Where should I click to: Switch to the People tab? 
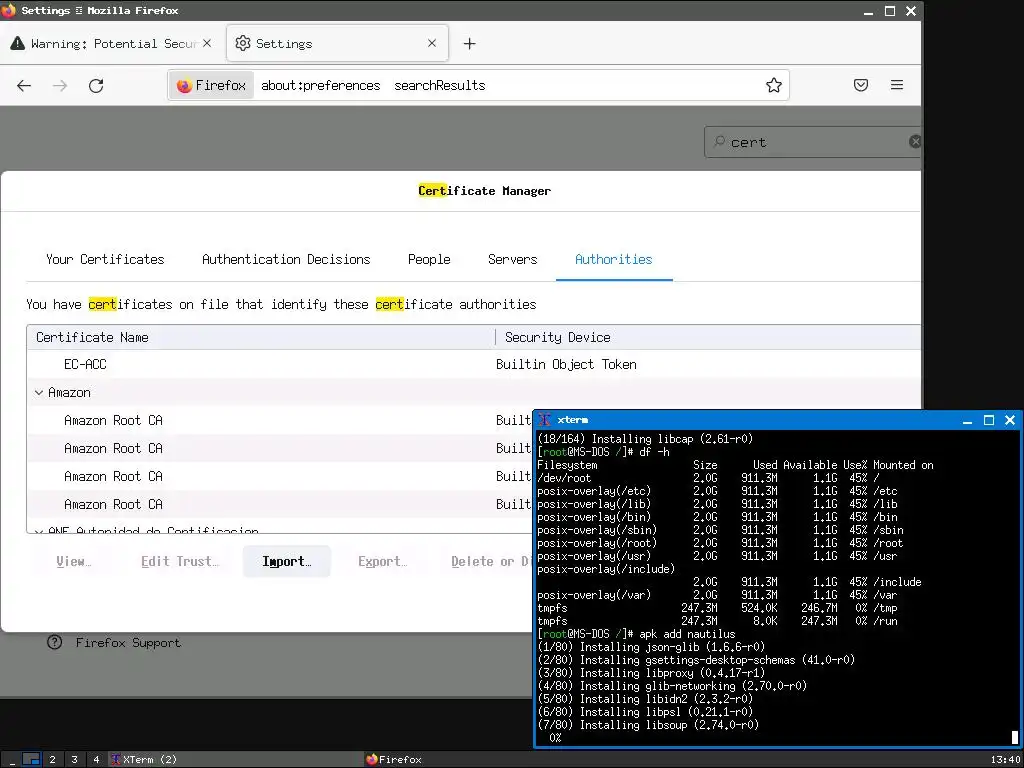[x=429, y=259]
